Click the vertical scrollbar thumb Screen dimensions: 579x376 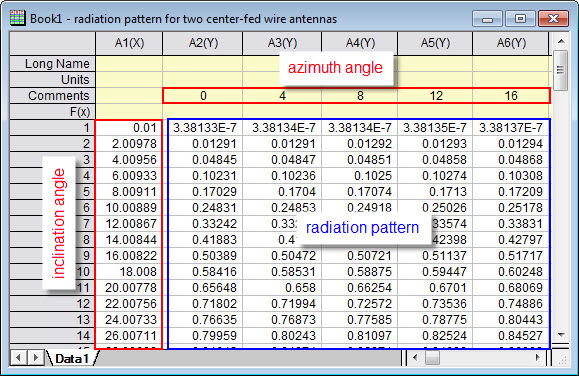(561, 70)
